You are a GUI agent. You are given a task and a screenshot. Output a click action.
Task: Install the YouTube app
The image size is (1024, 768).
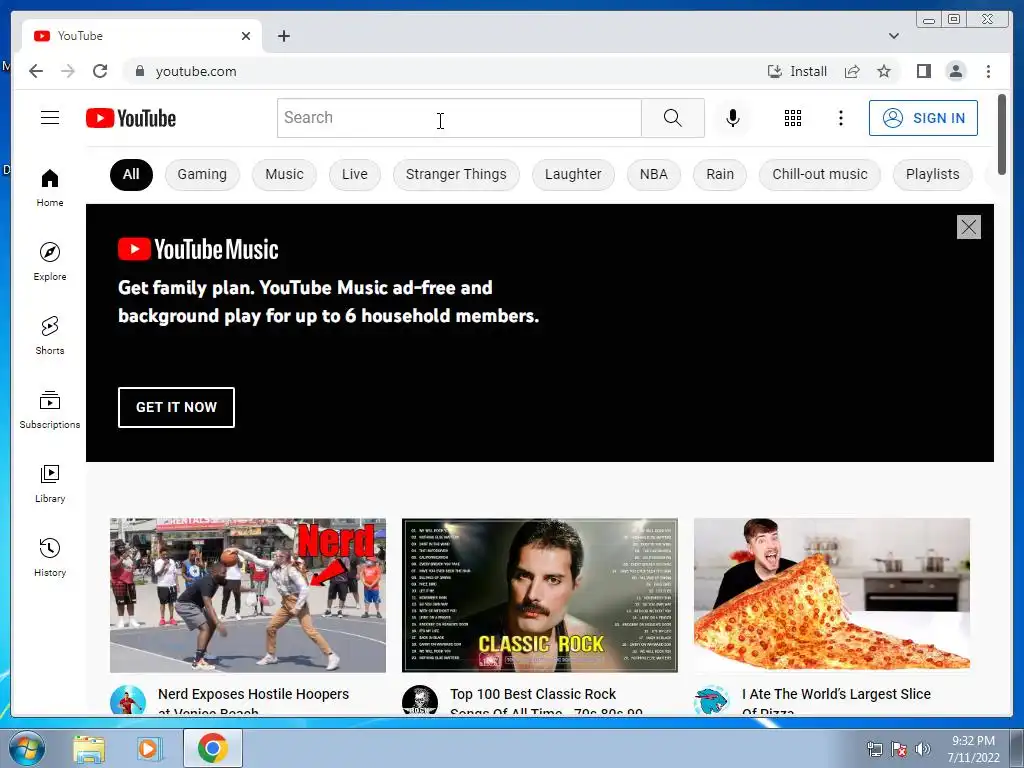tap(797, 71)
